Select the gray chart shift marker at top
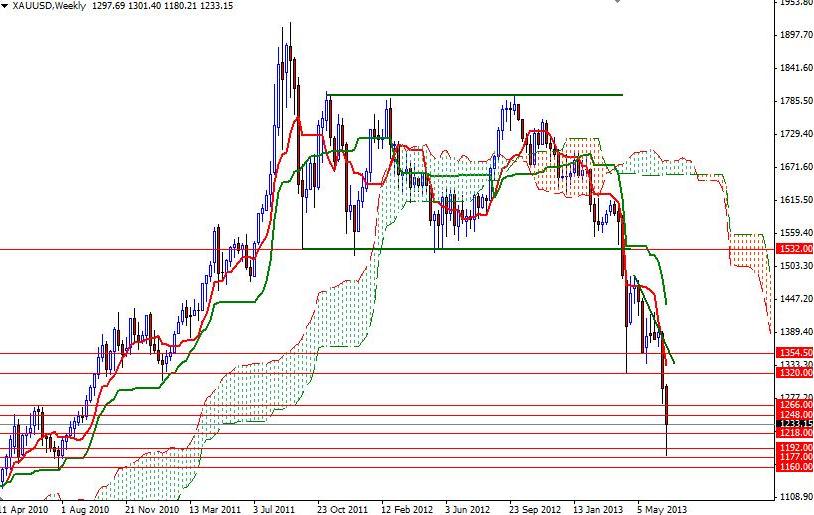Screen dimensions: 814x515 coord(617,2)
